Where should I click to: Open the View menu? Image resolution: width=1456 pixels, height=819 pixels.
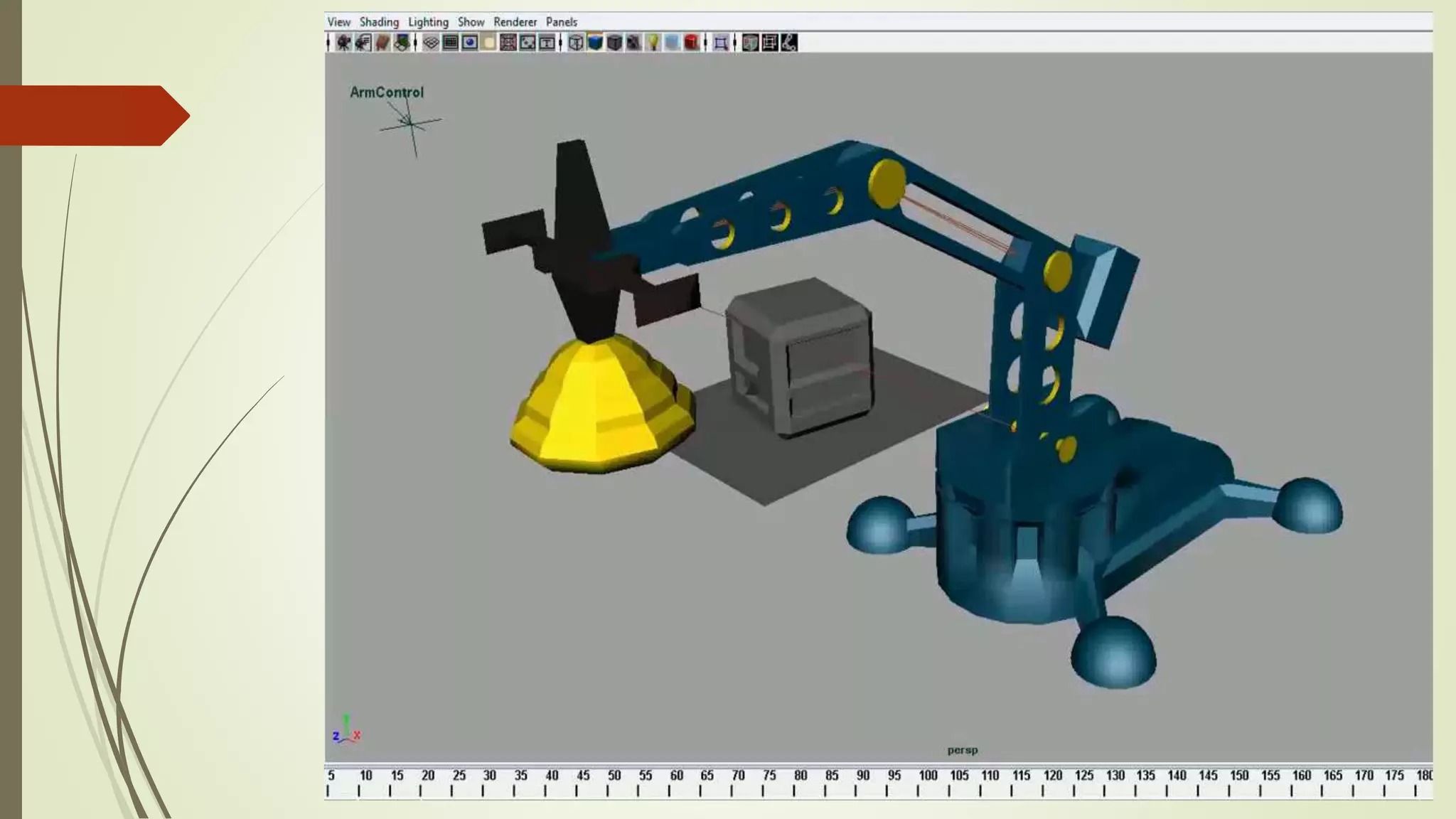338,22
